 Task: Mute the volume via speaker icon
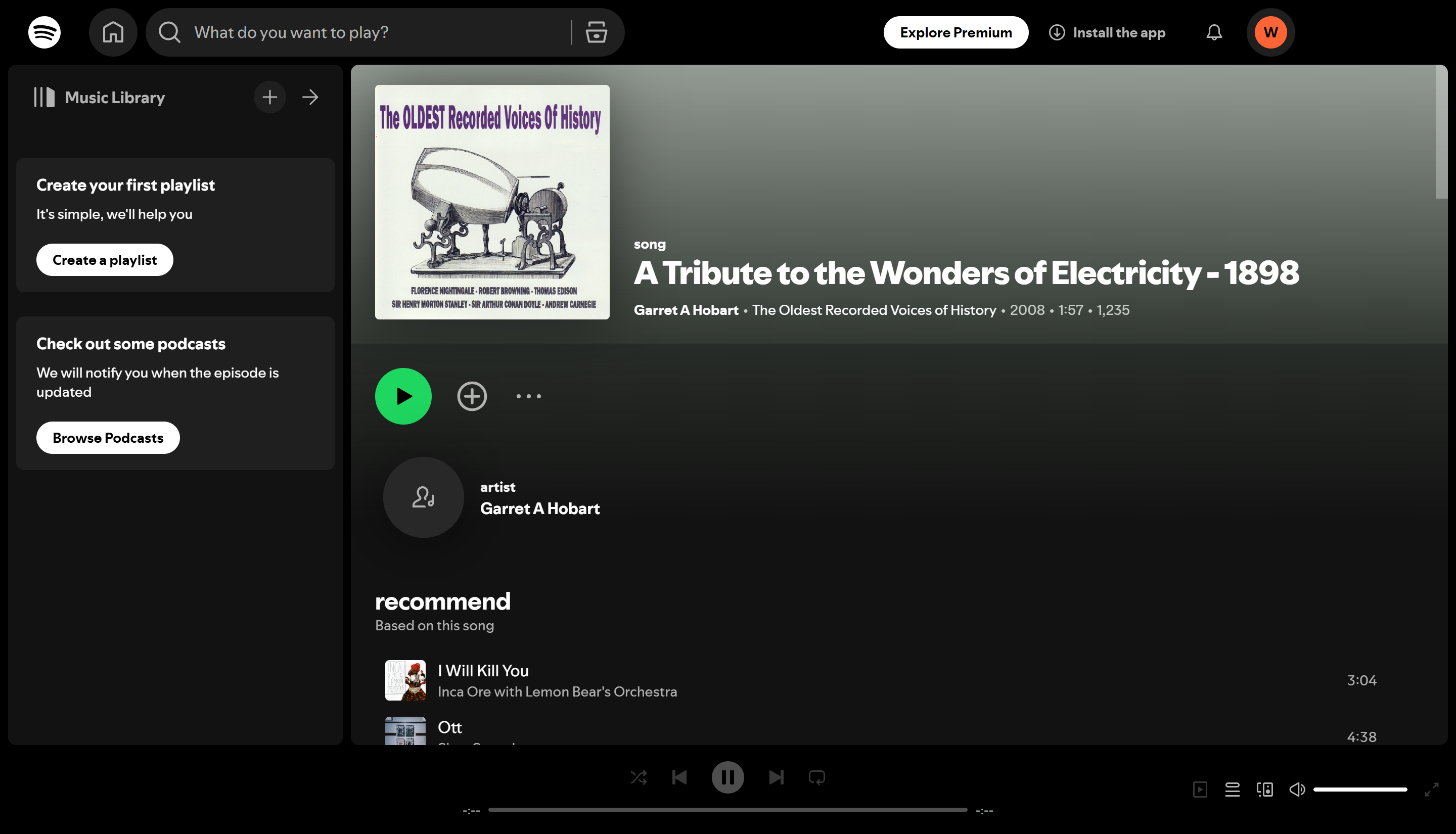(x=1297, y=789)
